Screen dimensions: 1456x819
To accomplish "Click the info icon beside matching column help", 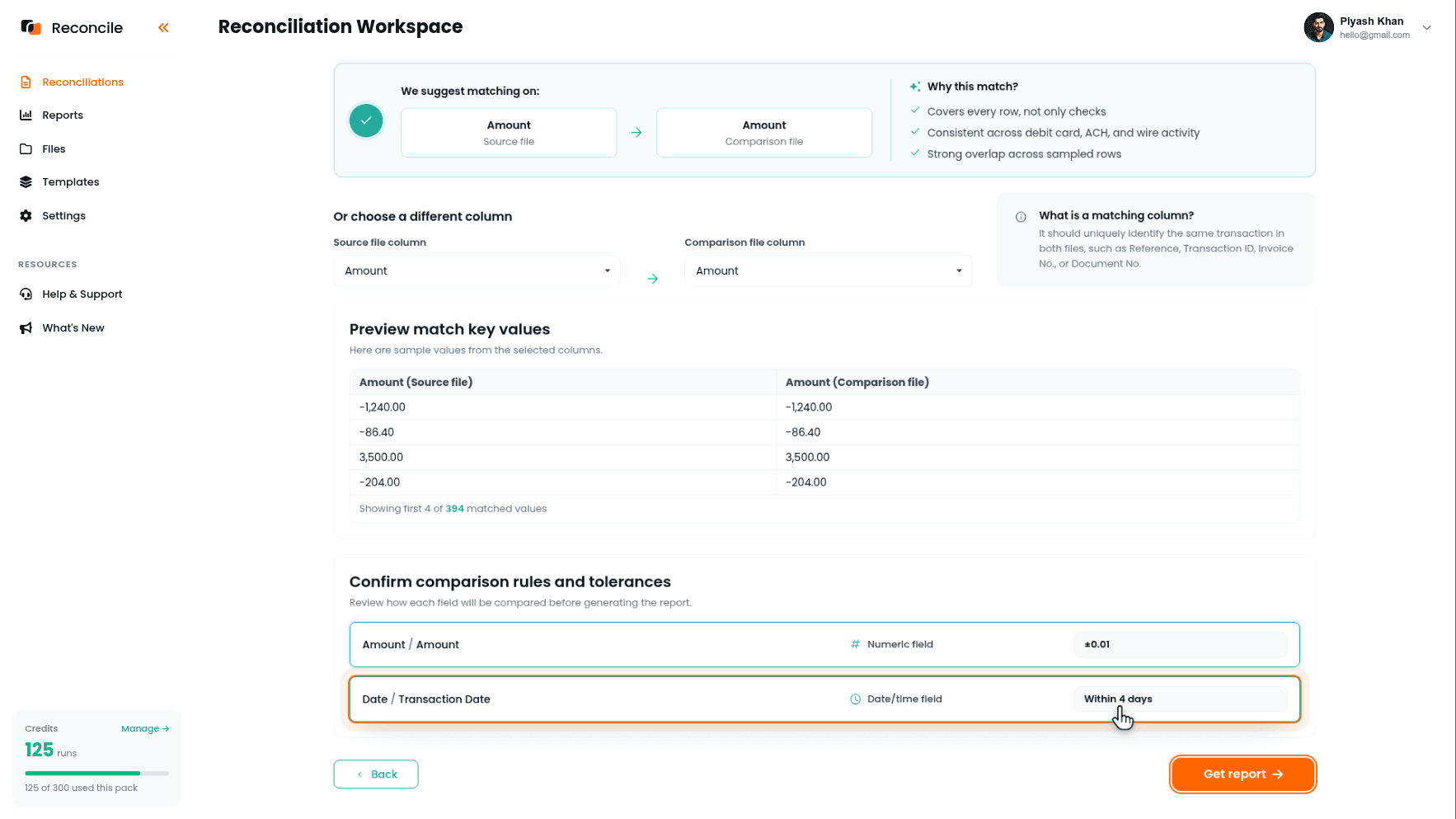I will tap(1021, 217).
